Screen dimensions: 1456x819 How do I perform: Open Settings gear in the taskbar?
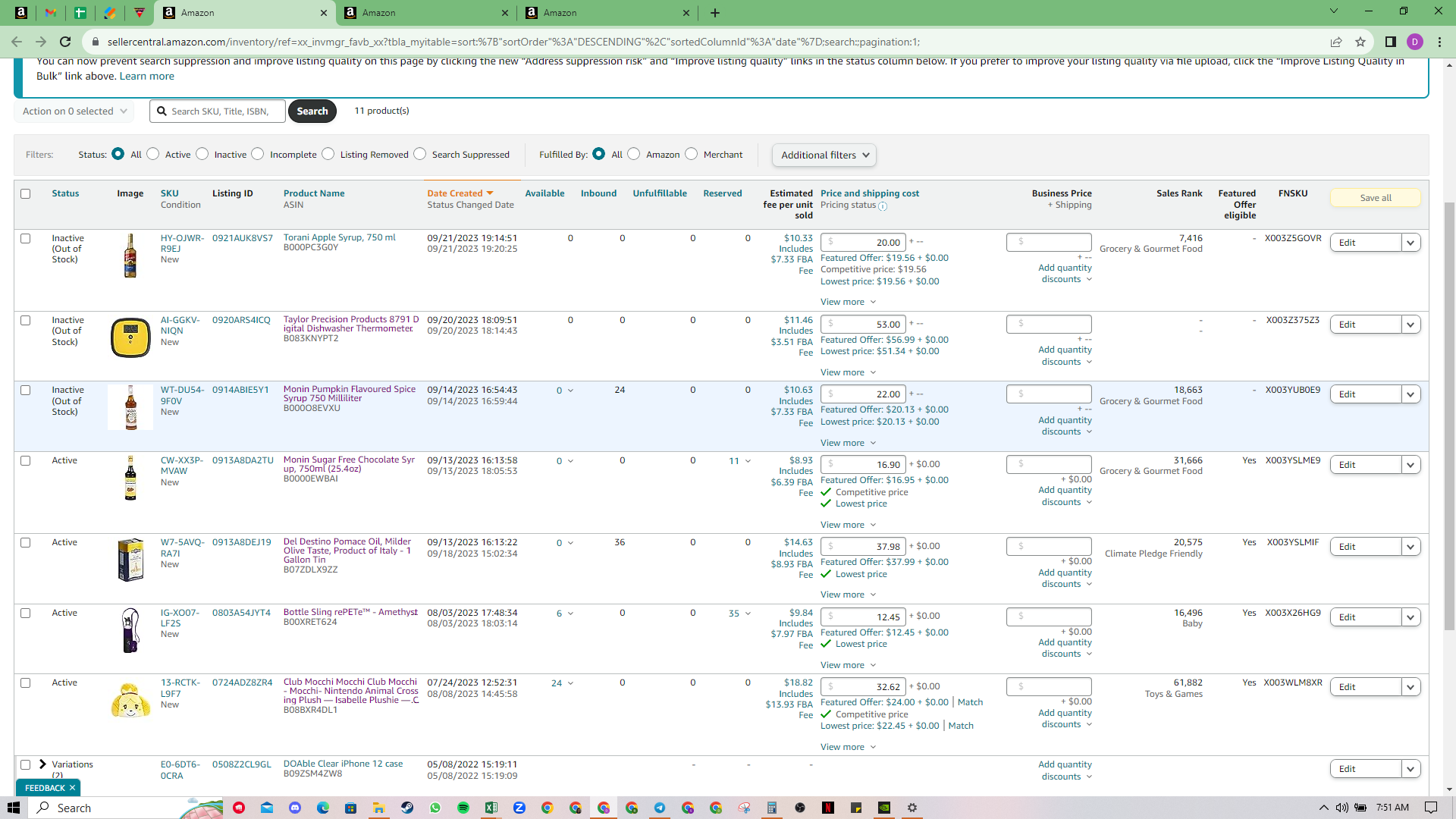912,808
